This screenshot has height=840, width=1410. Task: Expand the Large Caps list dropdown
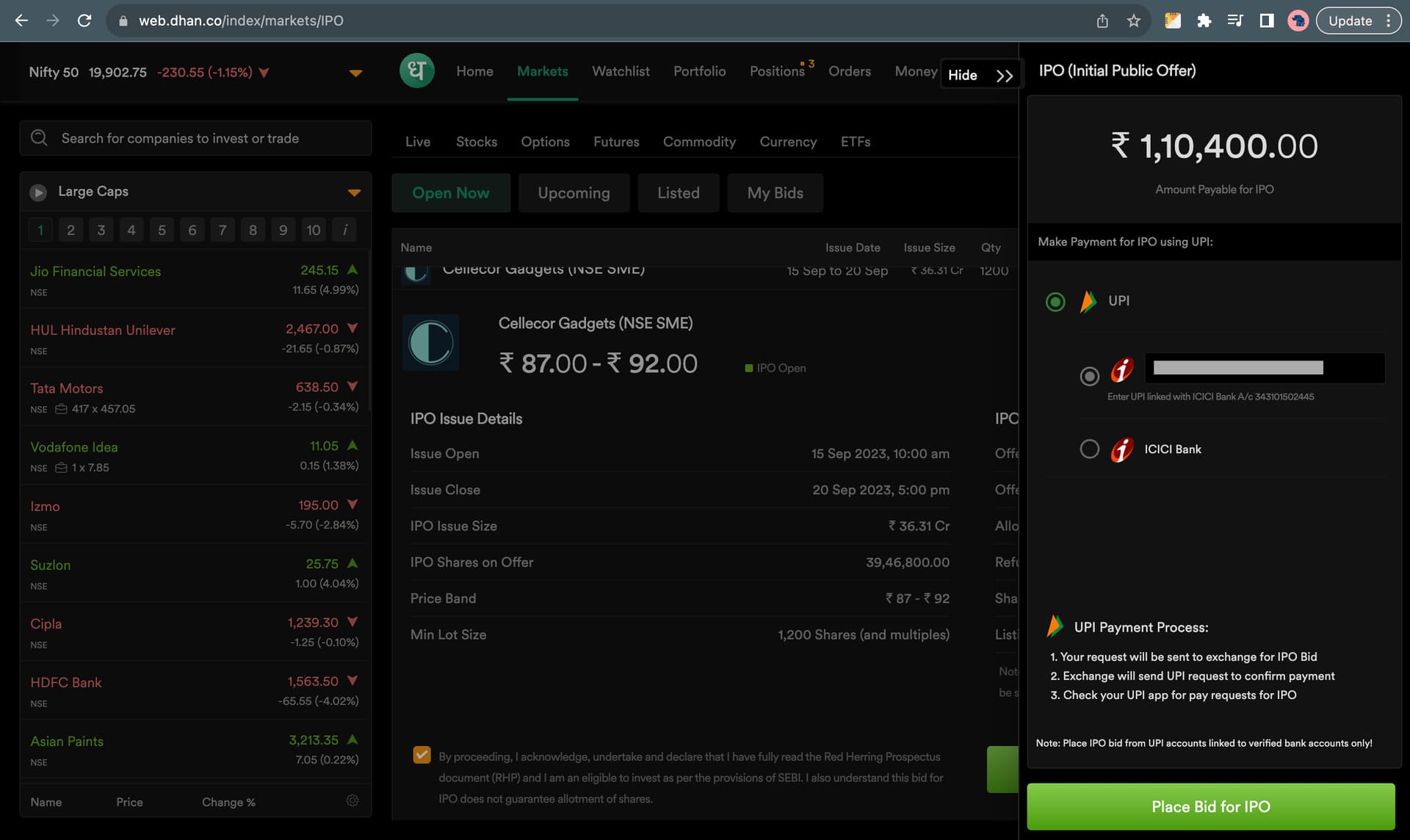pyautogui.click(x=354, y=192)
